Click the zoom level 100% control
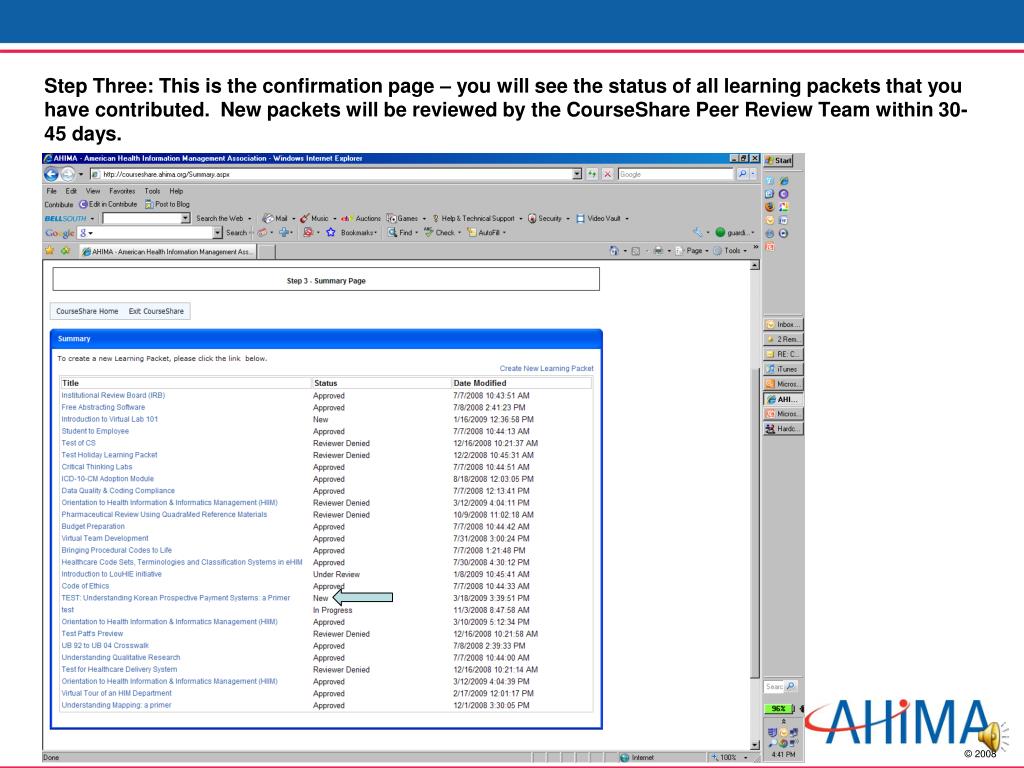This screenshot has height=768, width=1024. (729, 758)
